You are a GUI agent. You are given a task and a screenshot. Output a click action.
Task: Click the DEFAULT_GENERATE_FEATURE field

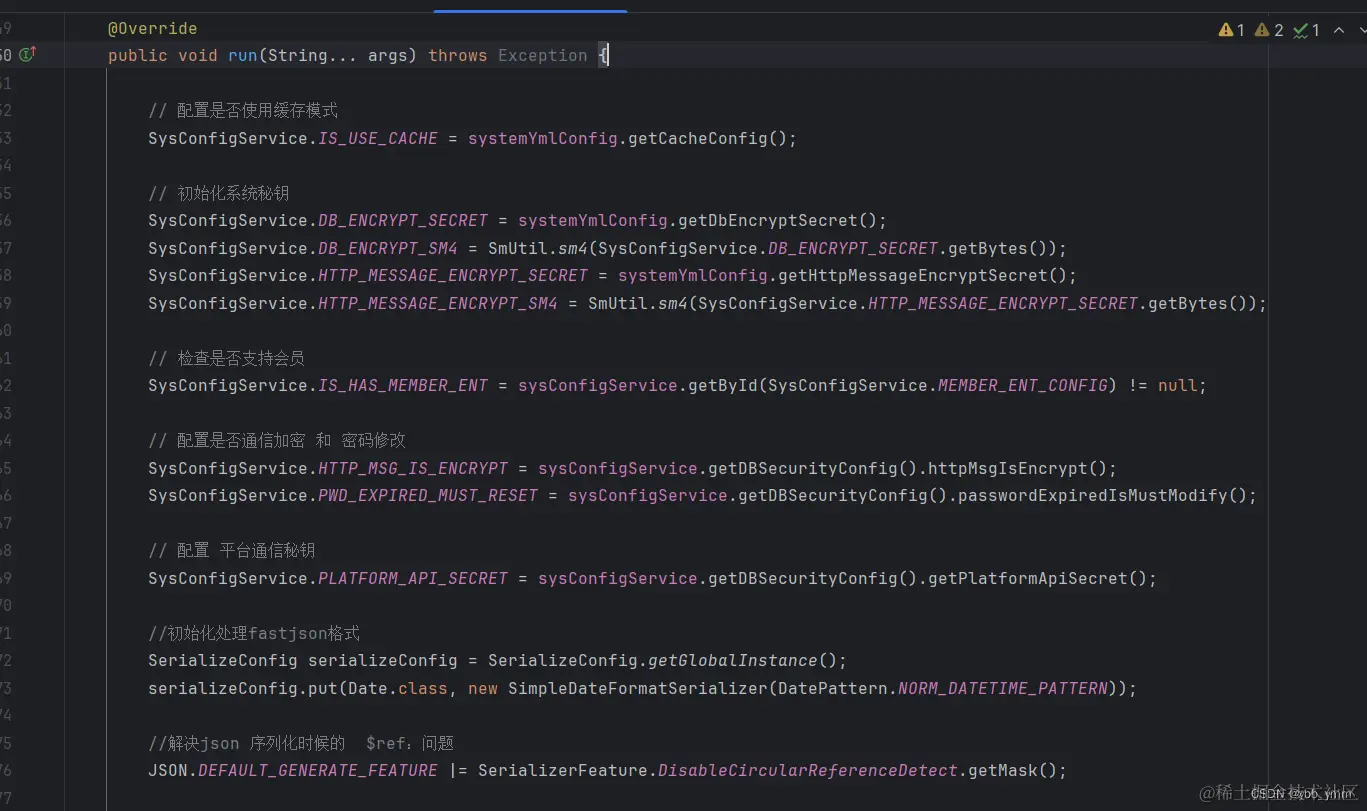[x=318, y=770]
